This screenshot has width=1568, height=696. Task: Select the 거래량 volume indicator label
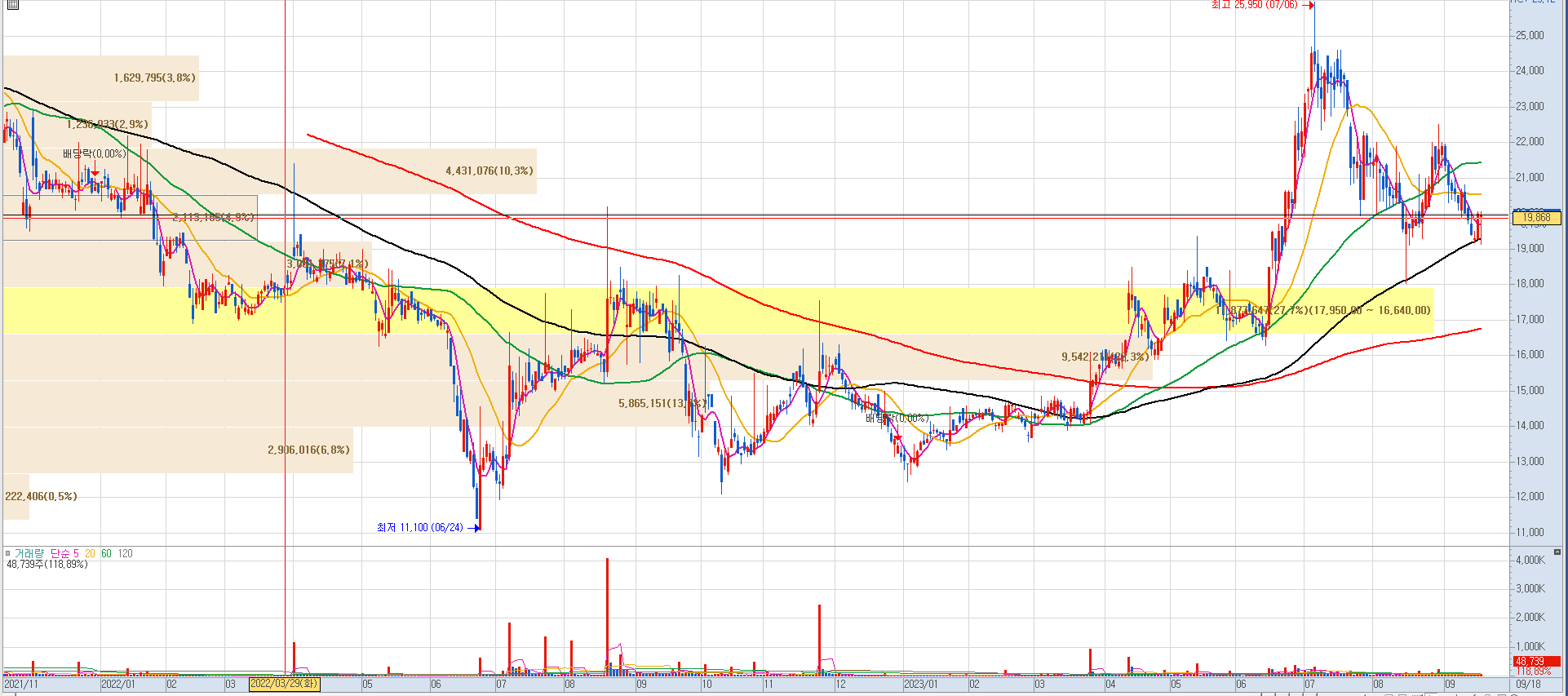click(29, 553)
